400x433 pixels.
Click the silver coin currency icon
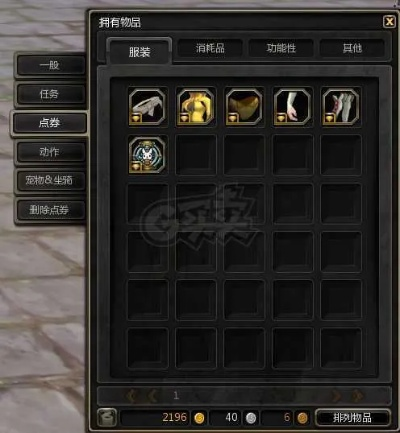251,418
